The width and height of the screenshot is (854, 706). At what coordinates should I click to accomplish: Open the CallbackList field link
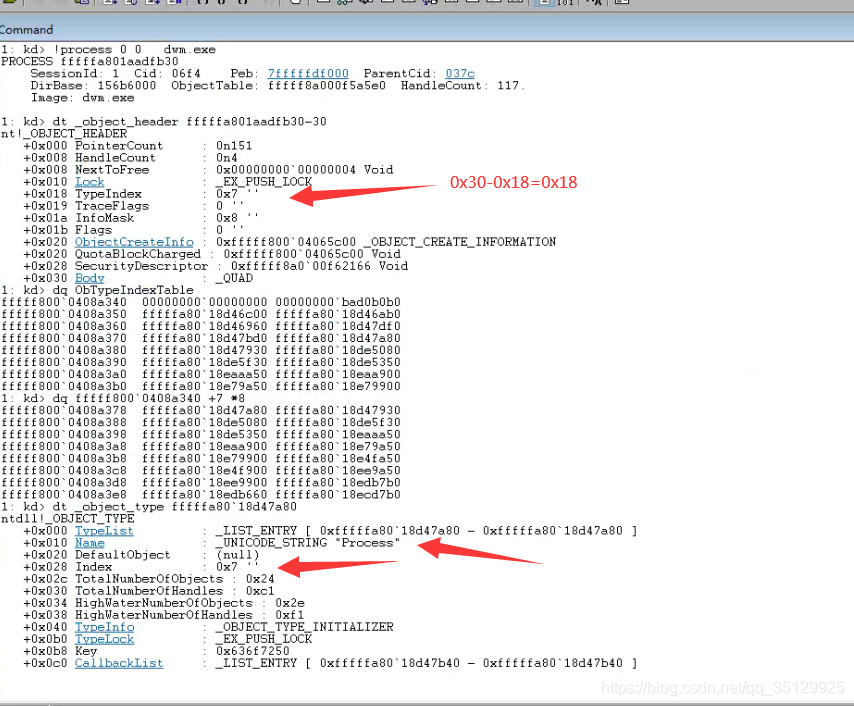point(119,663)
